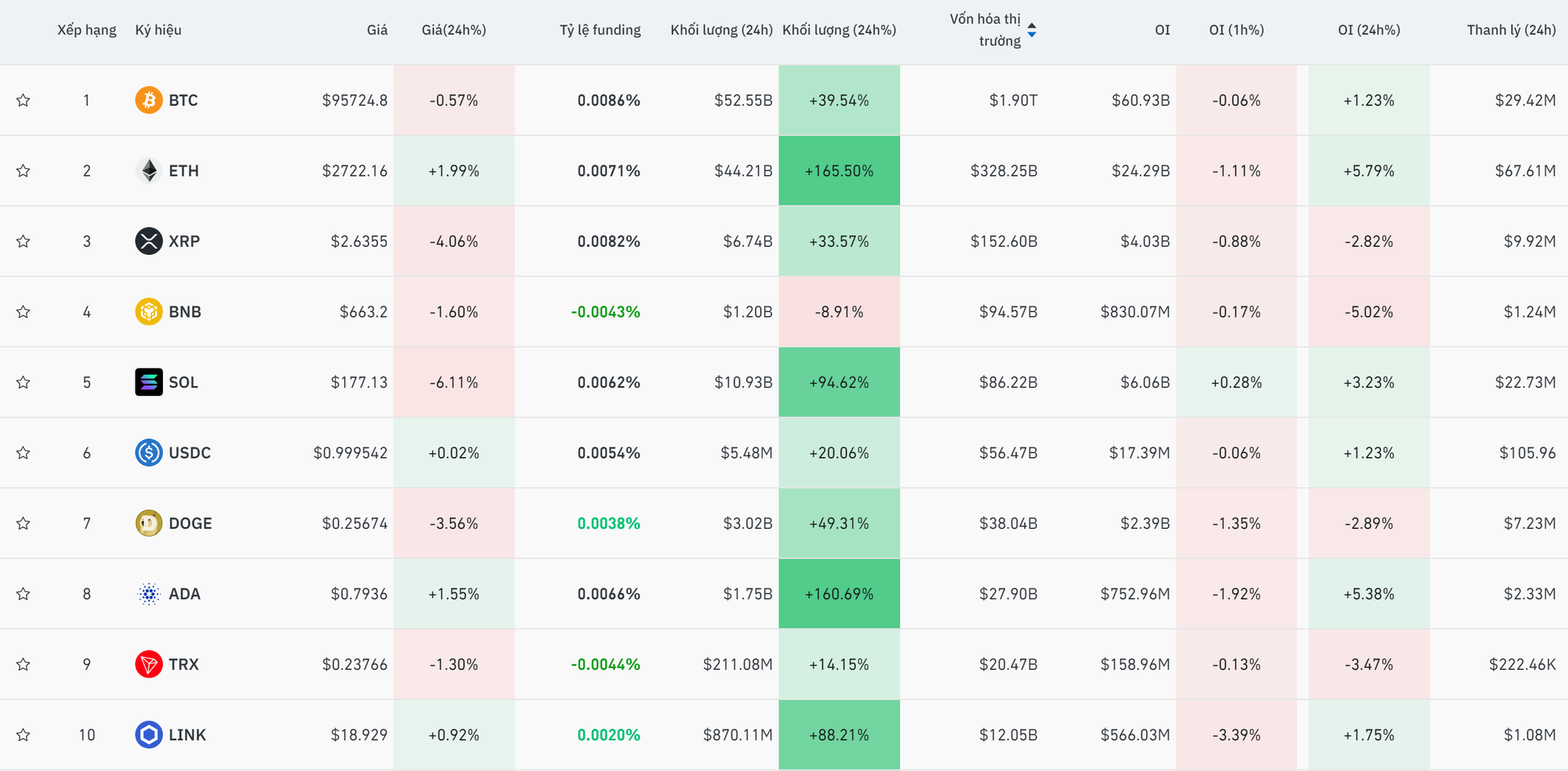Sort by Tỷ lệ funding header

point(600,30)
